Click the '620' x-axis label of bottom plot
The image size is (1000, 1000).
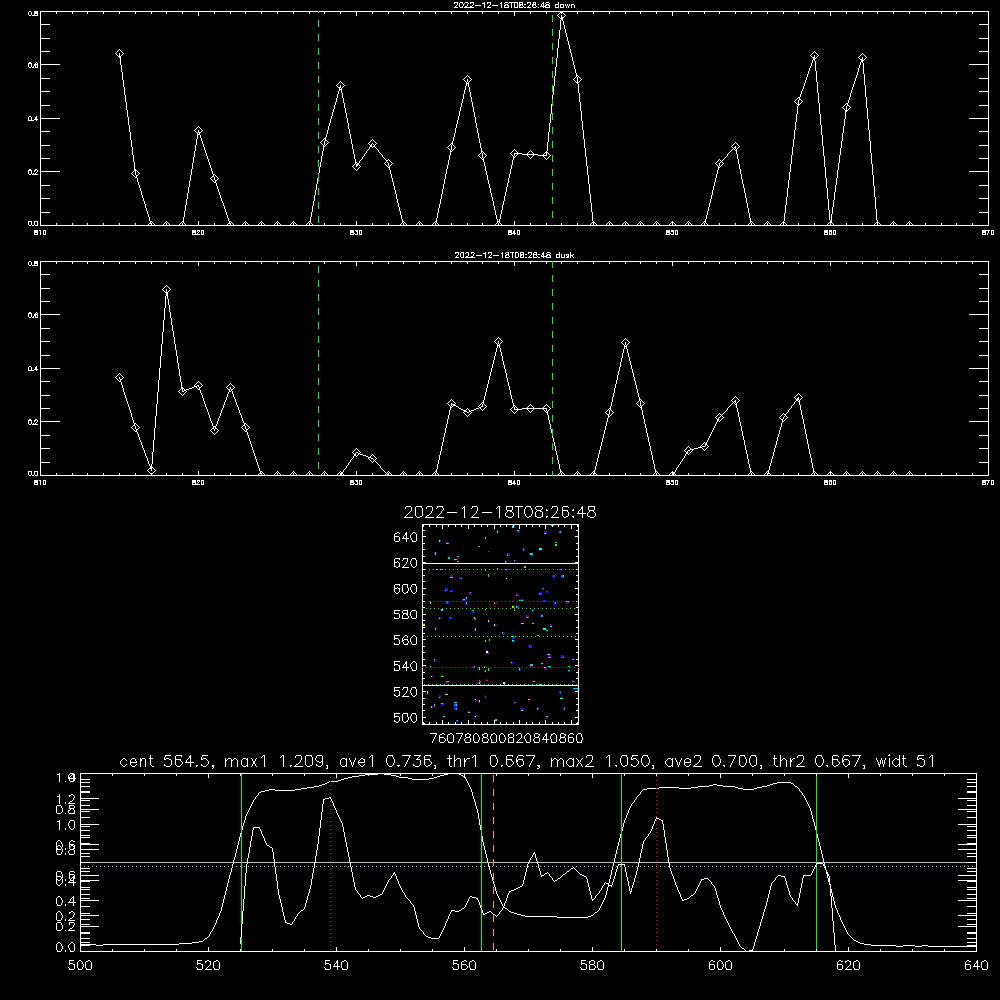coord(848,966)
